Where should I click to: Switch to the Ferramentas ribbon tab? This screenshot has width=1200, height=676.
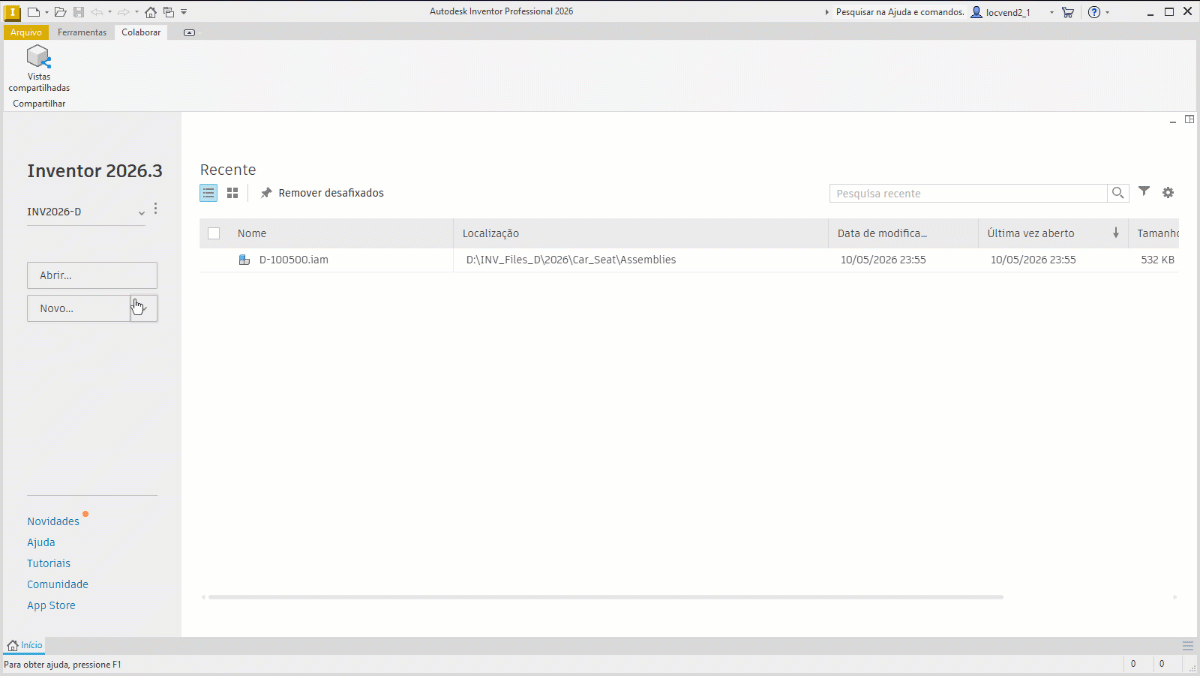[82, 32]
